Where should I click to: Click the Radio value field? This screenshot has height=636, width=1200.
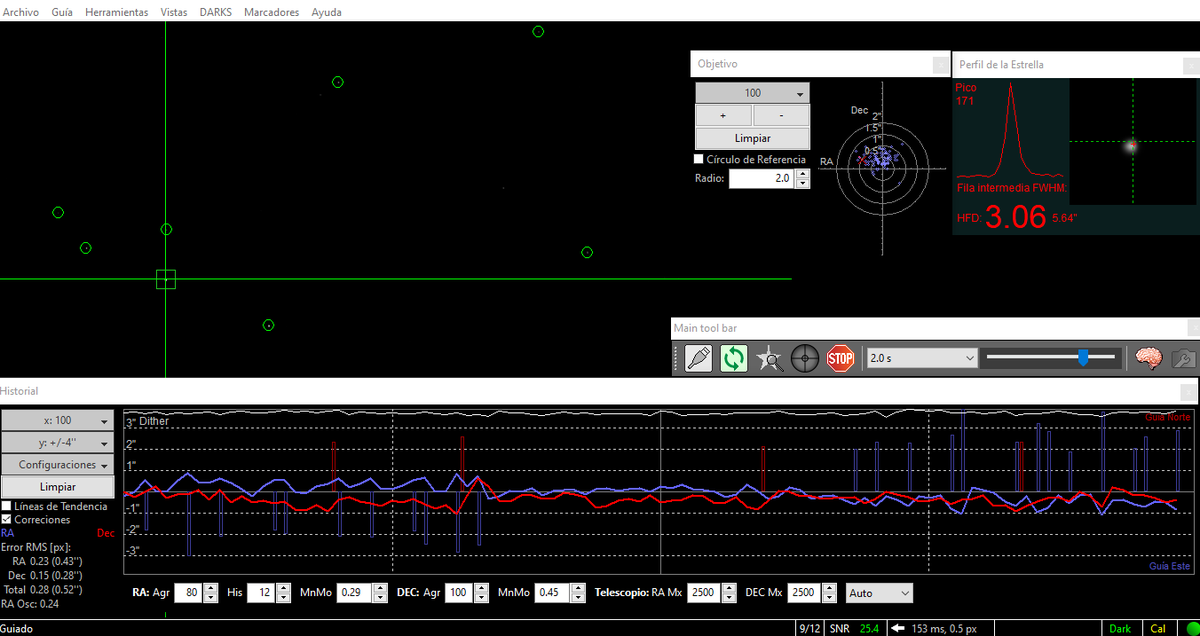[761, 179]
